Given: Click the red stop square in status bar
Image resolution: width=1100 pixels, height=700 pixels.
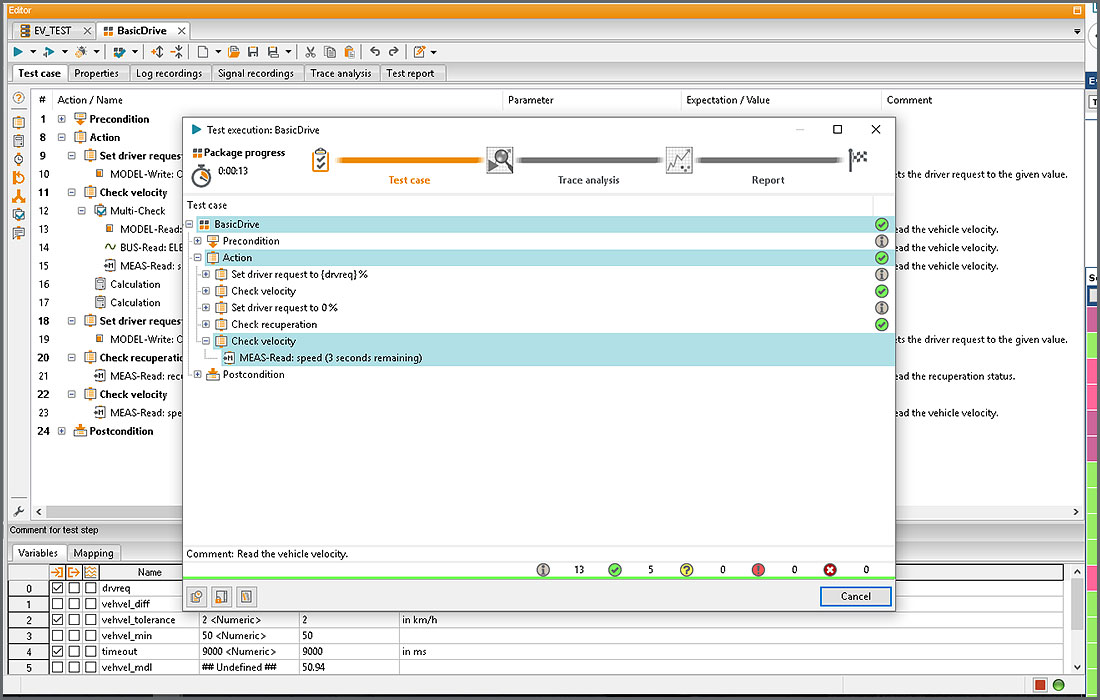Looking at the screenshot, I should [x=1040, y=685].
